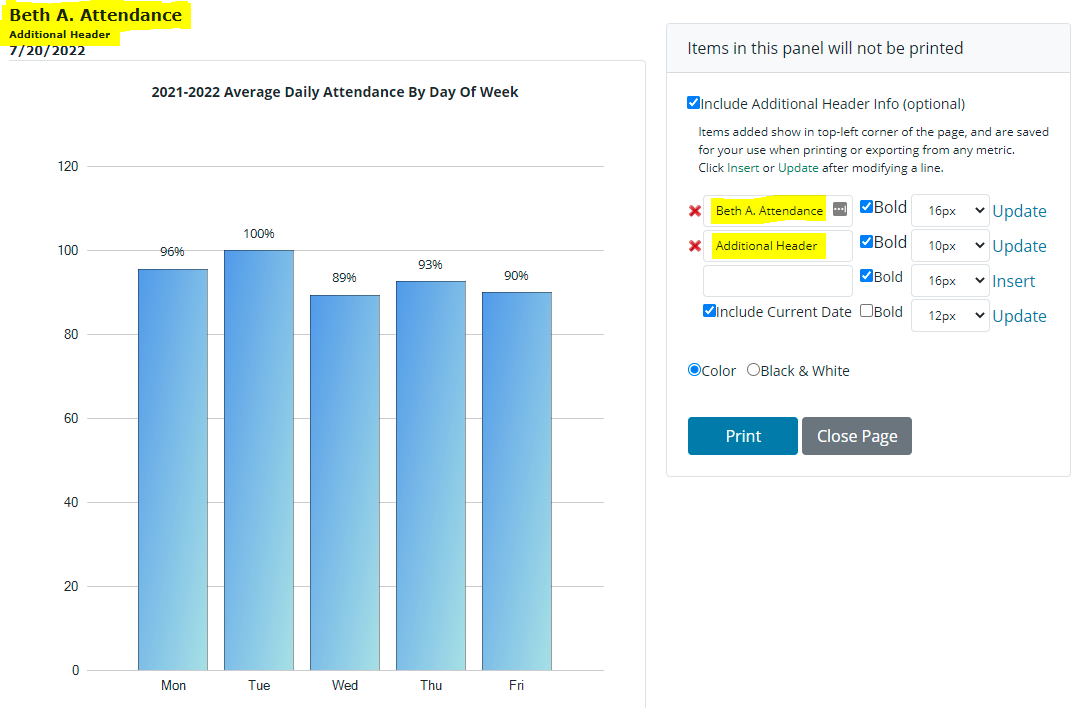The width and height of the screenshot is (1079, 708).
Task: Toggle Bold for the new blank line
Action: click(867, 277)
